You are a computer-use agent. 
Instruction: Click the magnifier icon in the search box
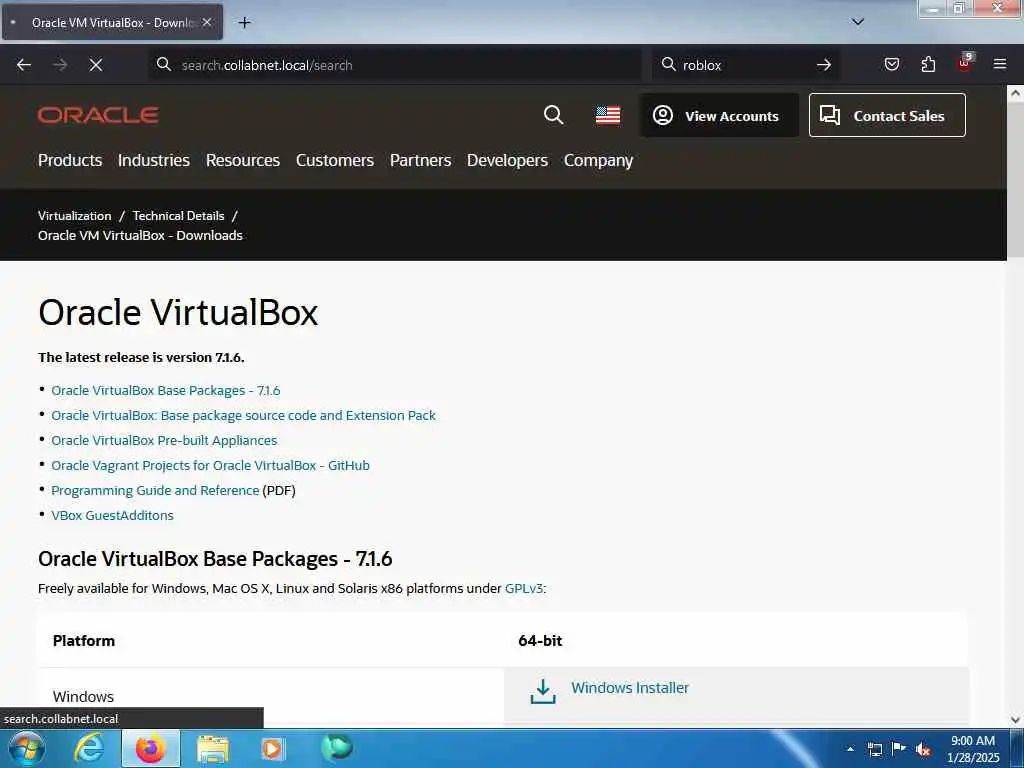pos(669,64)
